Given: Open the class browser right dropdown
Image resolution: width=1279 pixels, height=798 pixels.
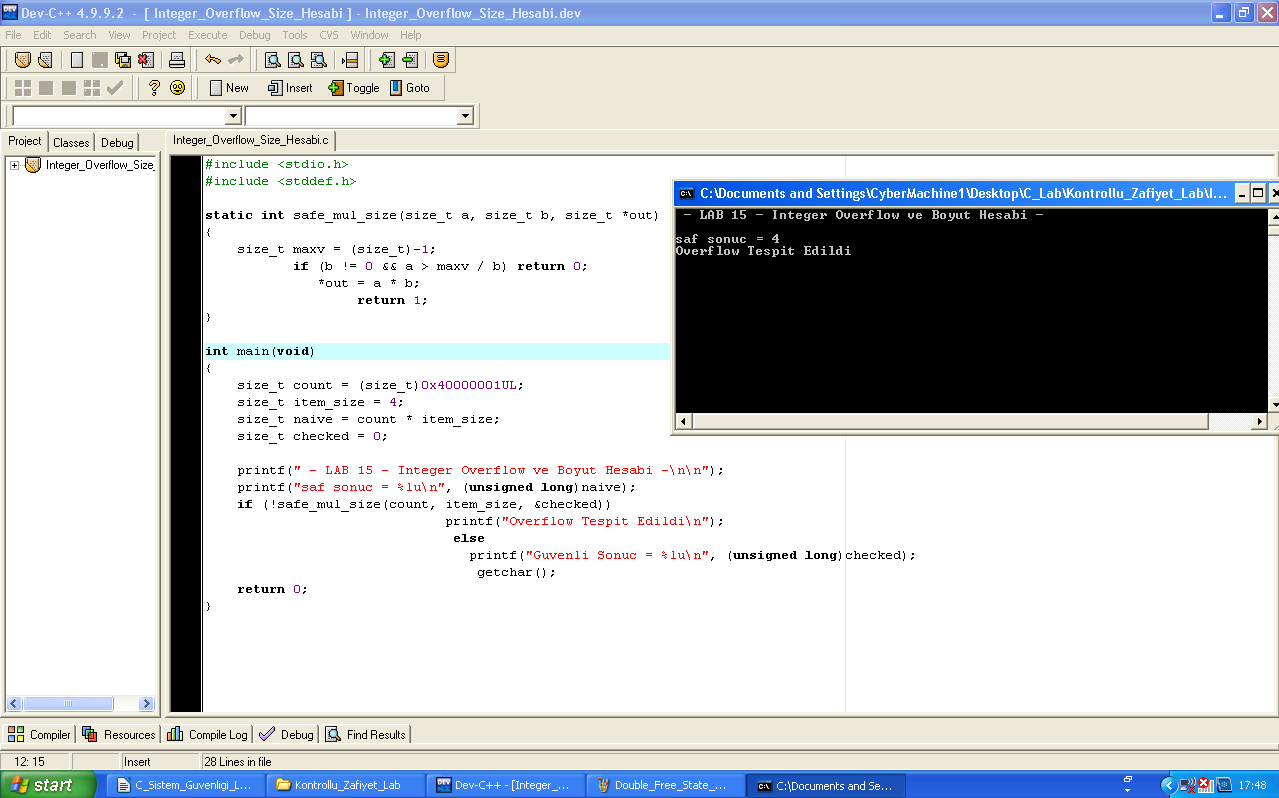Looking at the screenshot, I should 465,116.
